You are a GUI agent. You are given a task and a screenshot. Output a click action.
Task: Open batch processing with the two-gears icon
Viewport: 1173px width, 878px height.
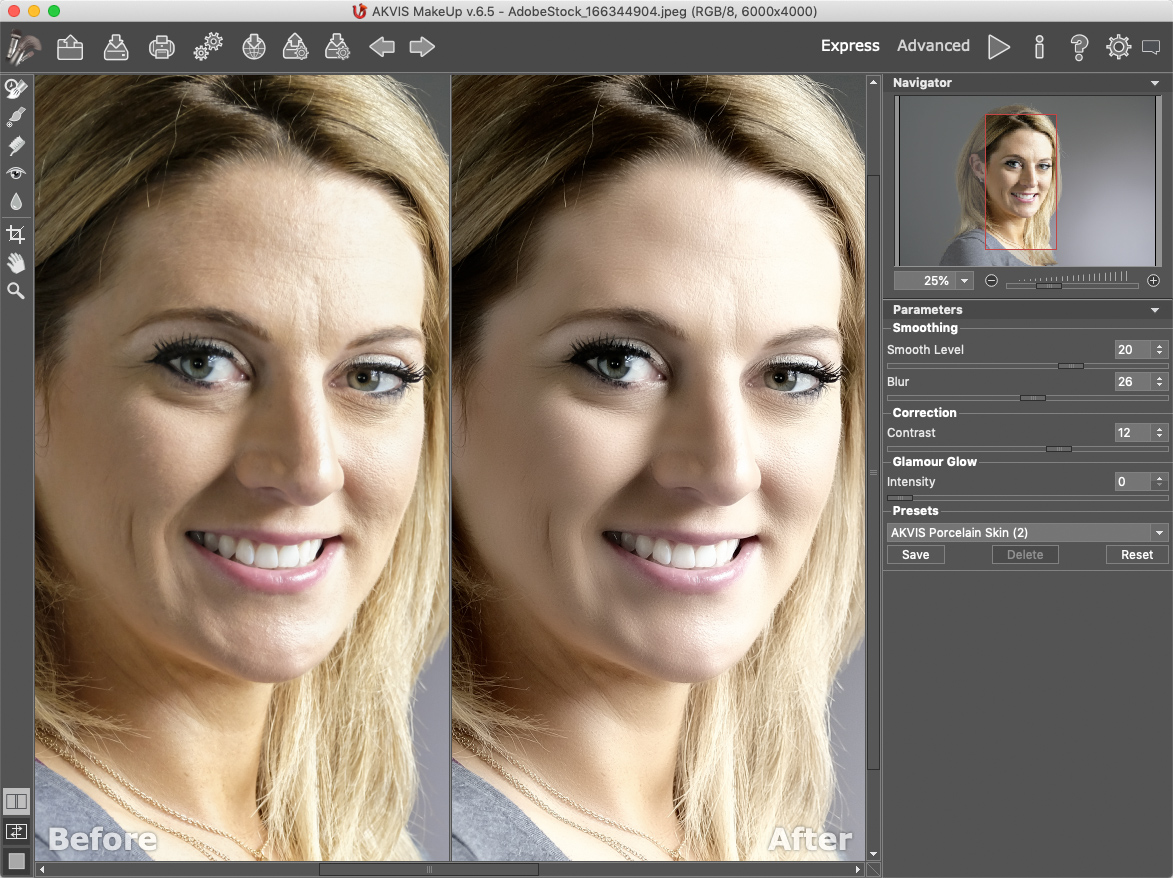coord(208,46)
